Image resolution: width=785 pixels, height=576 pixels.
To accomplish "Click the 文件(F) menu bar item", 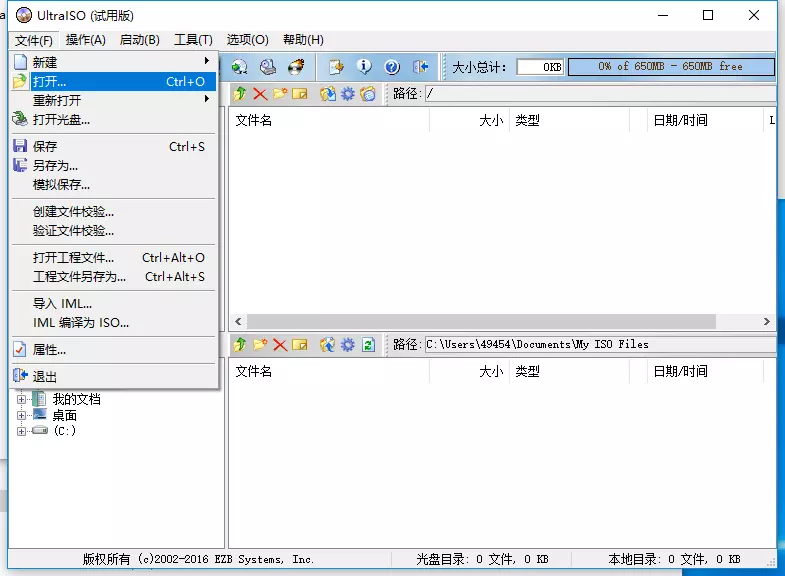I will [34, 40].
